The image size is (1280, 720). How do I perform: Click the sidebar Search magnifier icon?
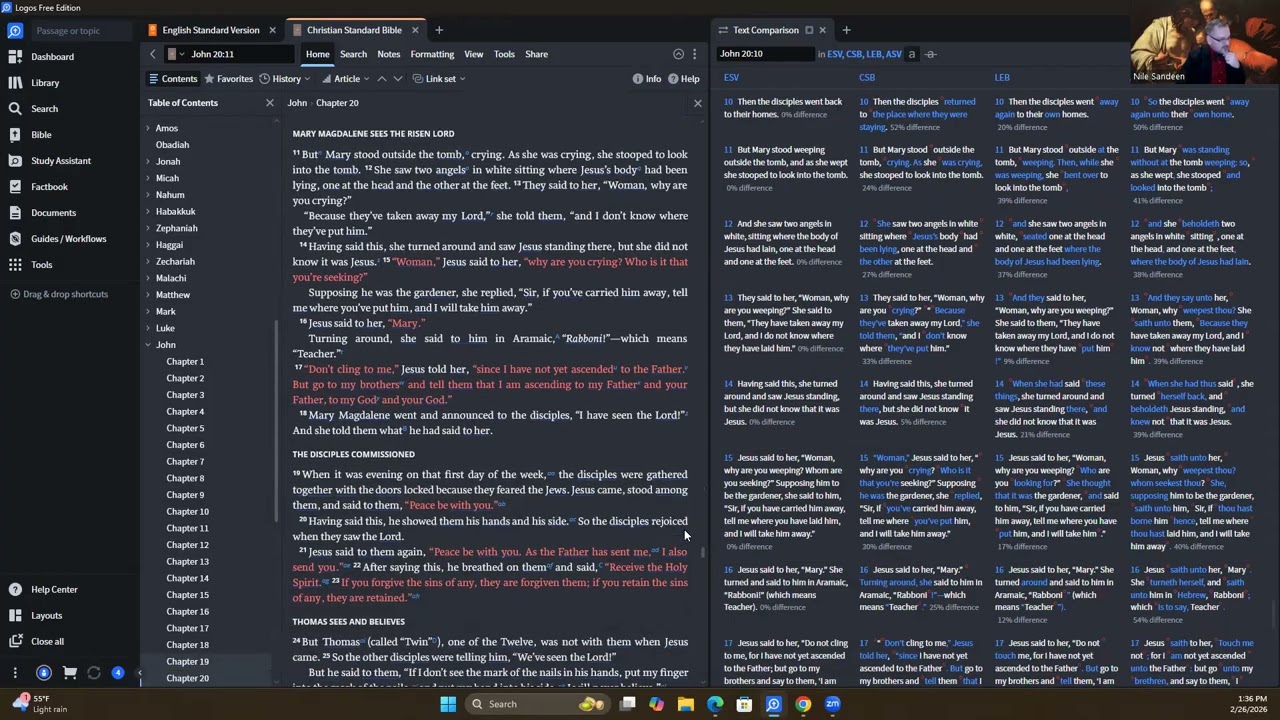coord(15,109)
